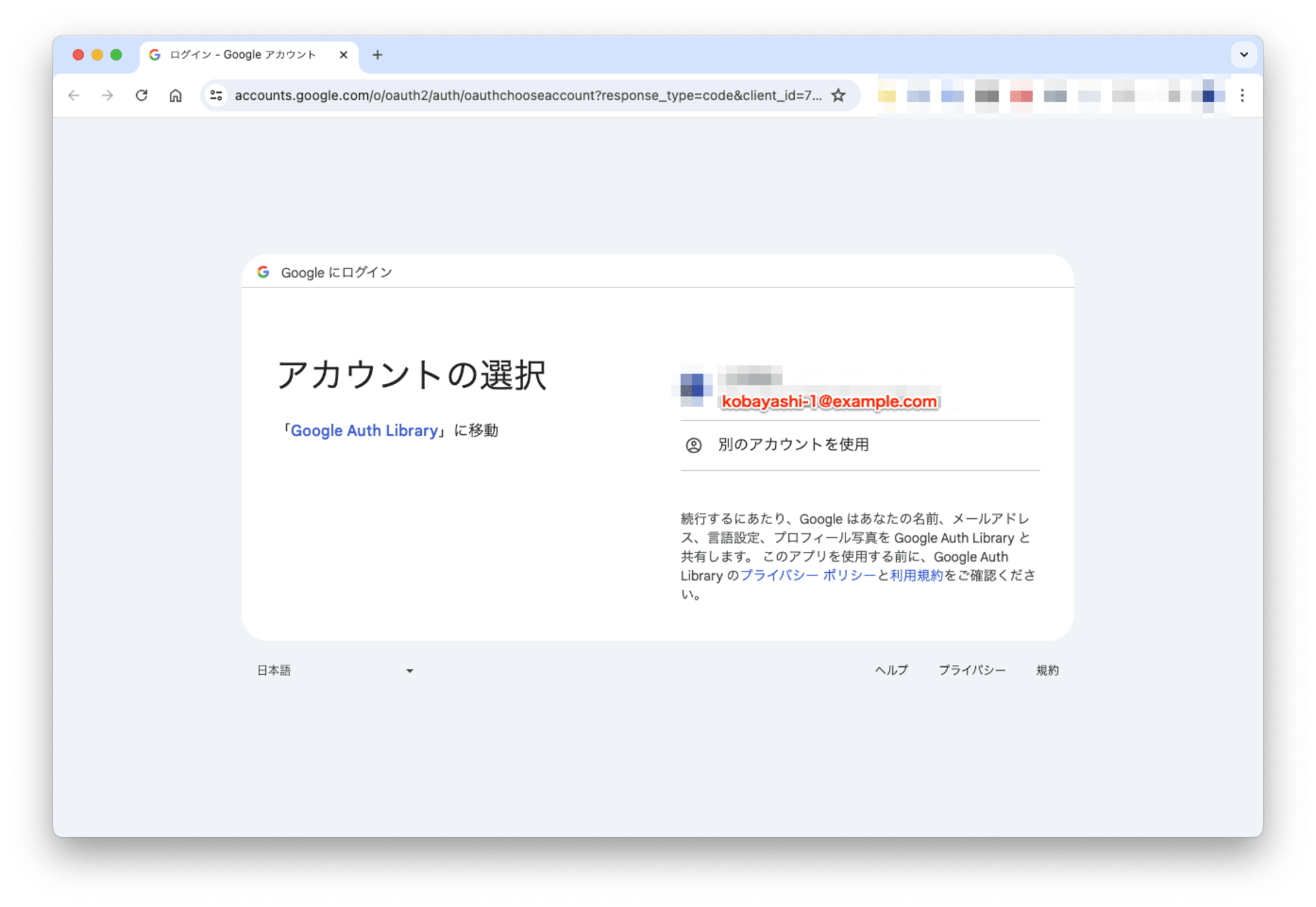The height and width of the screenshot is (907, 1316).
Task: Open site information icon in address bar
Action: tap(216, 95)
